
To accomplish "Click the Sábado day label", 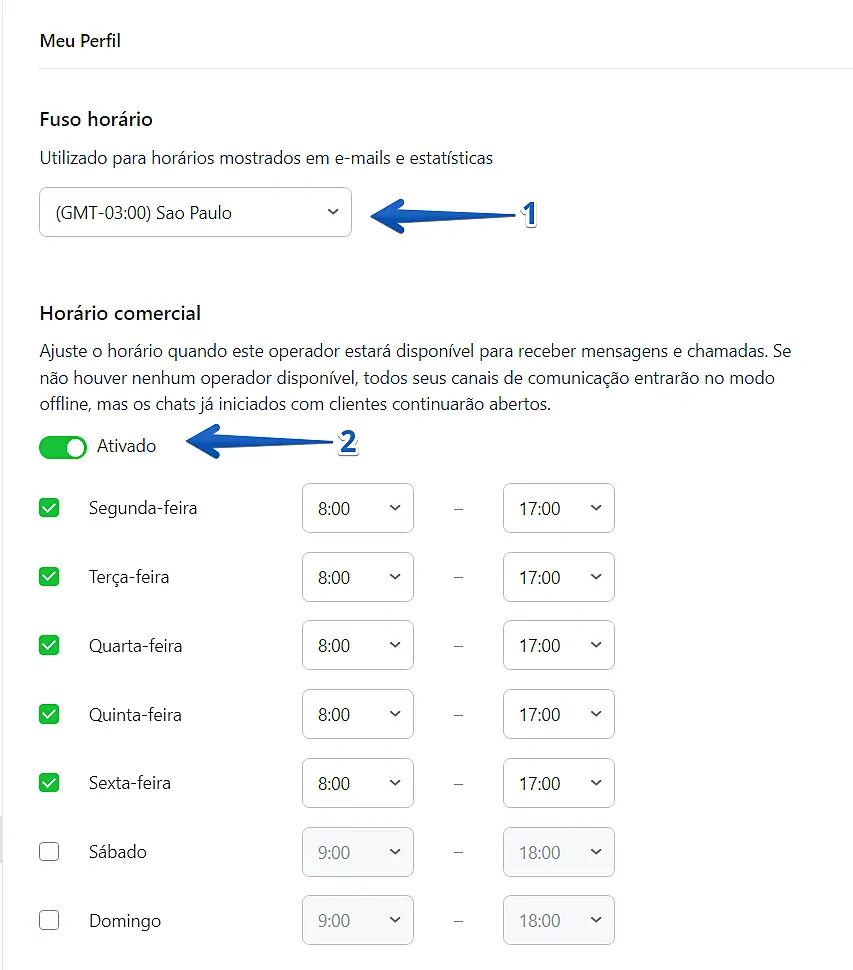I will 118,852.
